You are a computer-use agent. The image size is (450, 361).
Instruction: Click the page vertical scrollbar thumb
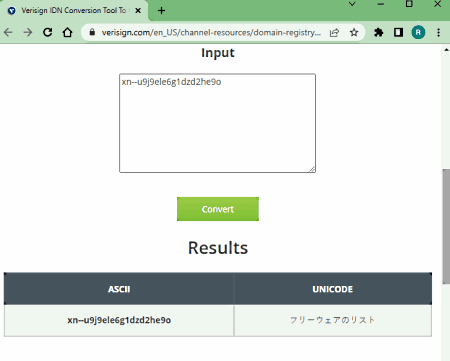(x=446, y=227)
